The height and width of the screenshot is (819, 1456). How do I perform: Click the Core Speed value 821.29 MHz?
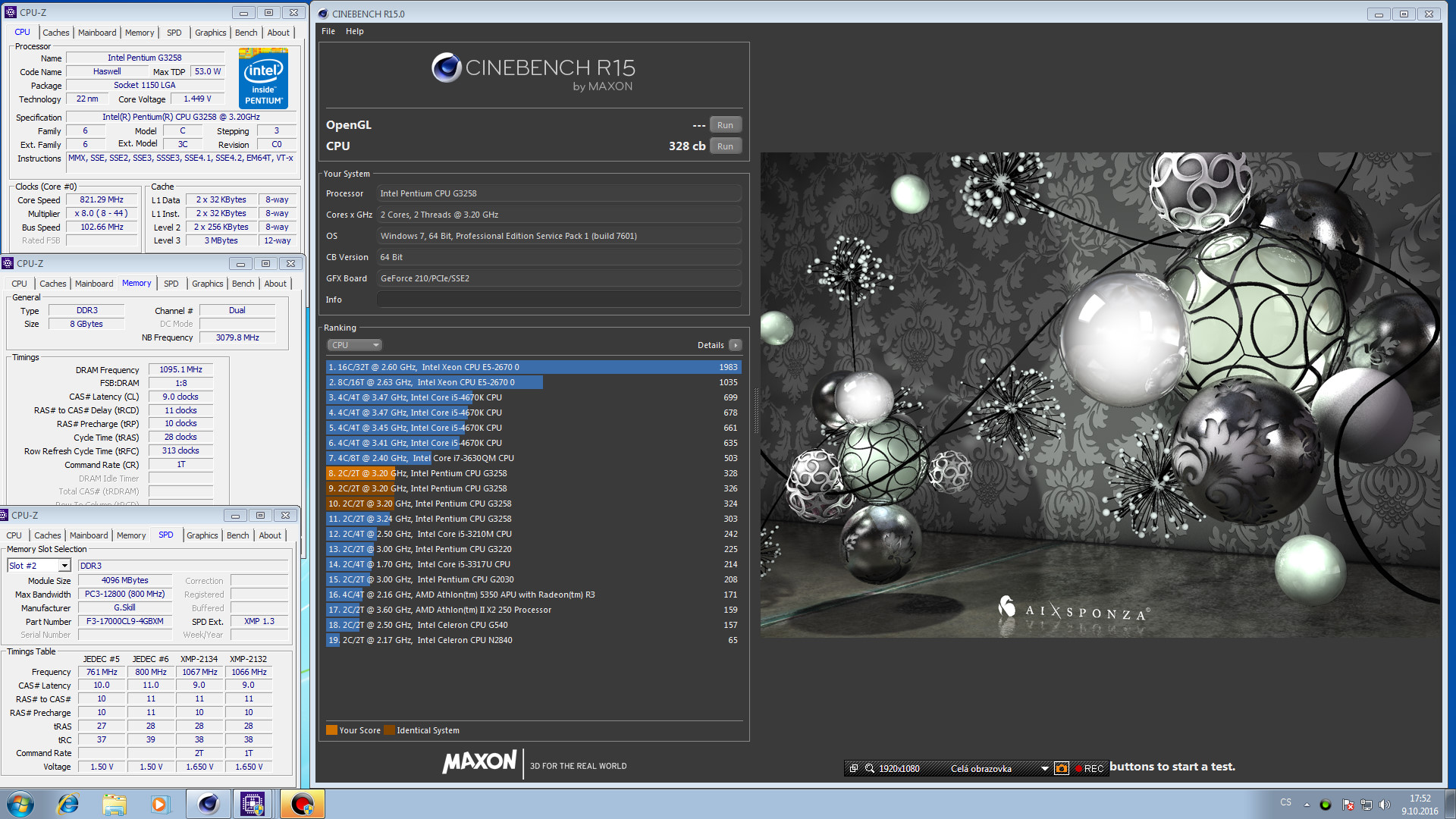click(102, 199)
